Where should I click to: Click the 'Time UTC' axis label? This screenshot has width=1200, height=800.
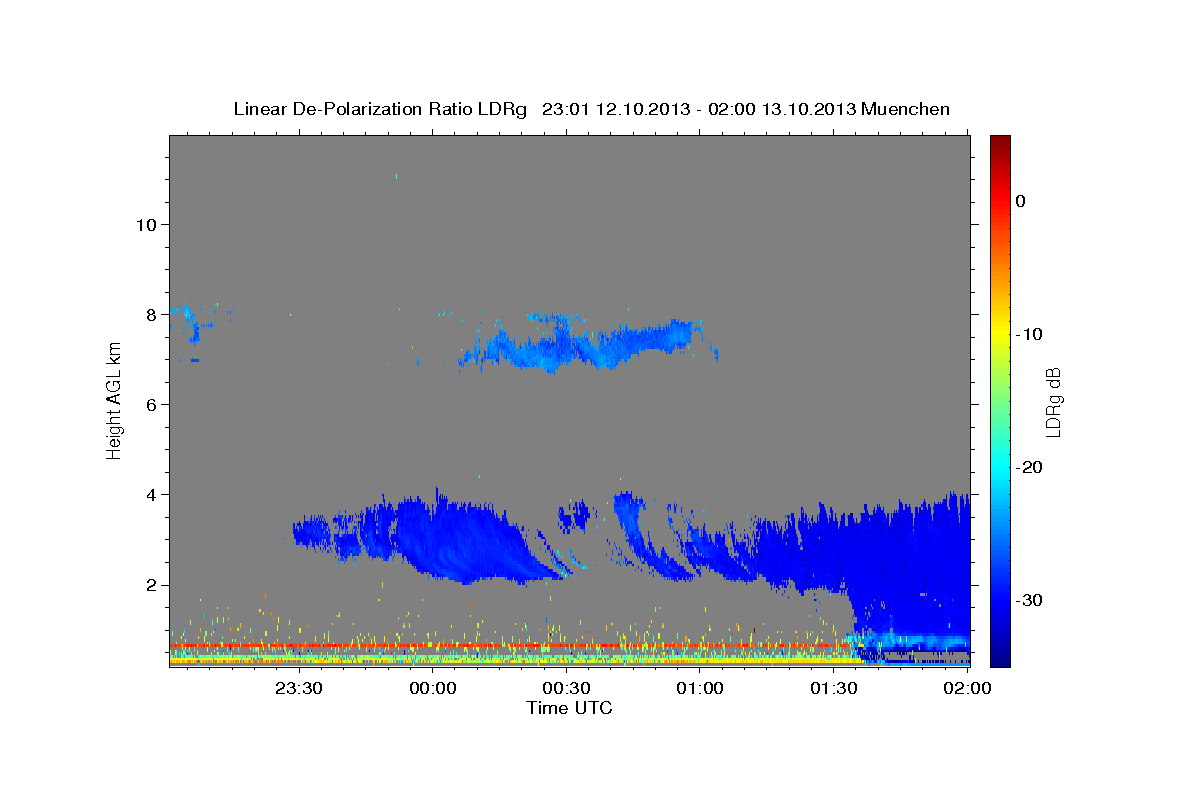569,708
